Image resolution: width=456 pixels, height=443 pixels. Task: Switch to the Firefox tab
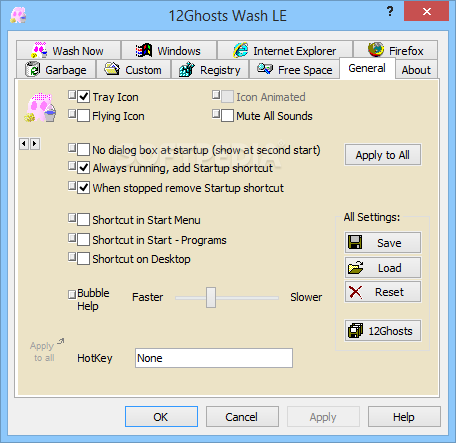pyautogui.click(x=395, y=50)
